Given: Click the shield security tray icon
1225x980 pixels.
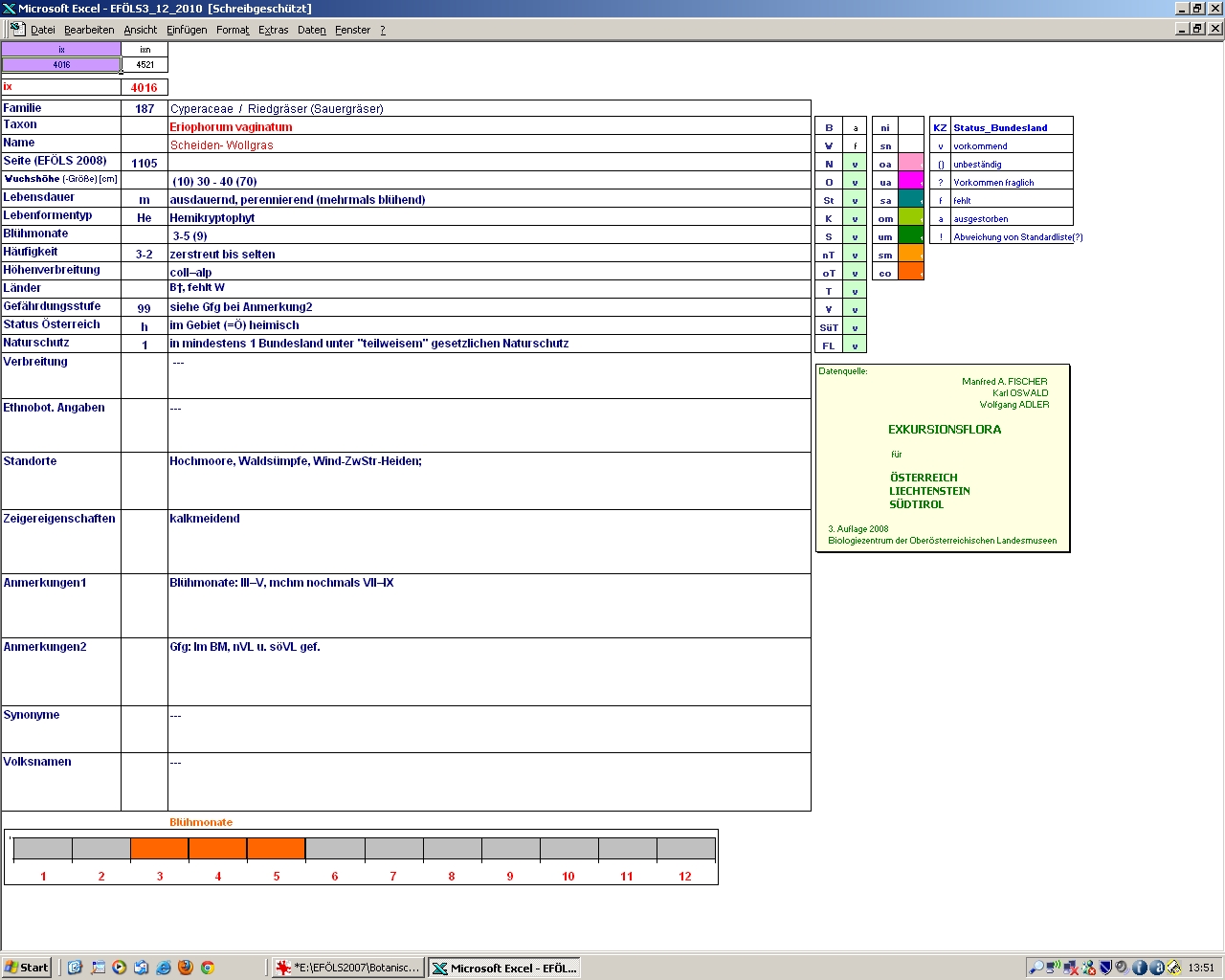Looking at the screenshot, I should click(1104, 968).
